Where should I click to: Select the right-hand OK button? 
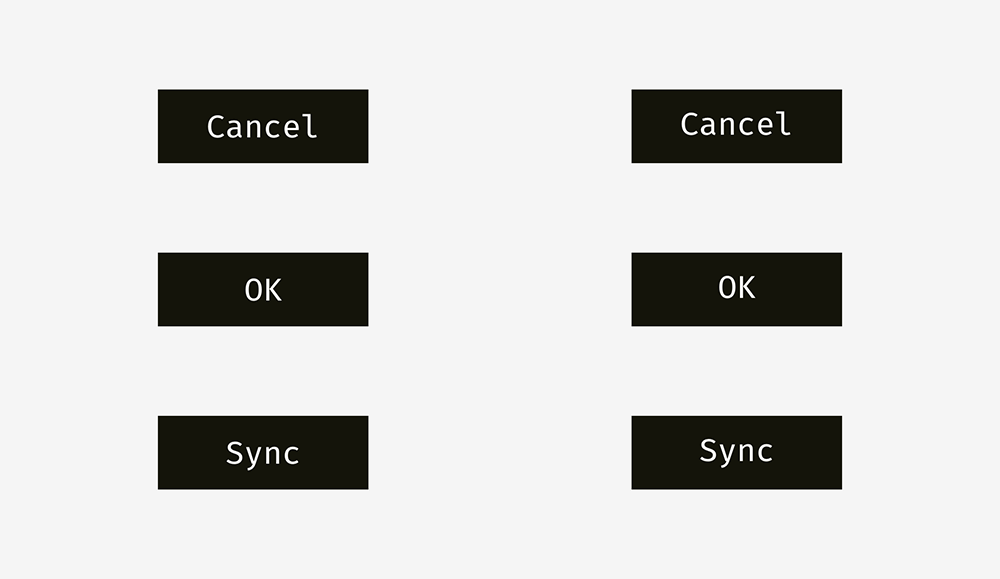click(737, 290)
